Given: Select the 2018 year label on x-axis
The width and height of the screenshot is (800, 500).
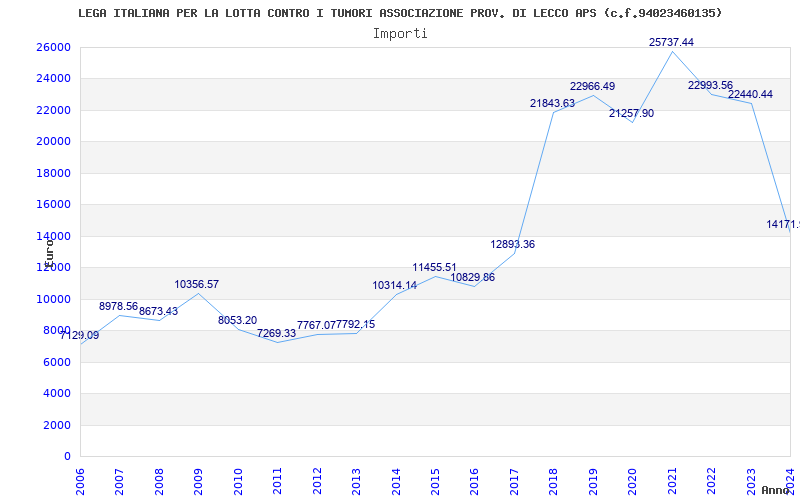Looking at the screenshot, I should pos(554,481).
